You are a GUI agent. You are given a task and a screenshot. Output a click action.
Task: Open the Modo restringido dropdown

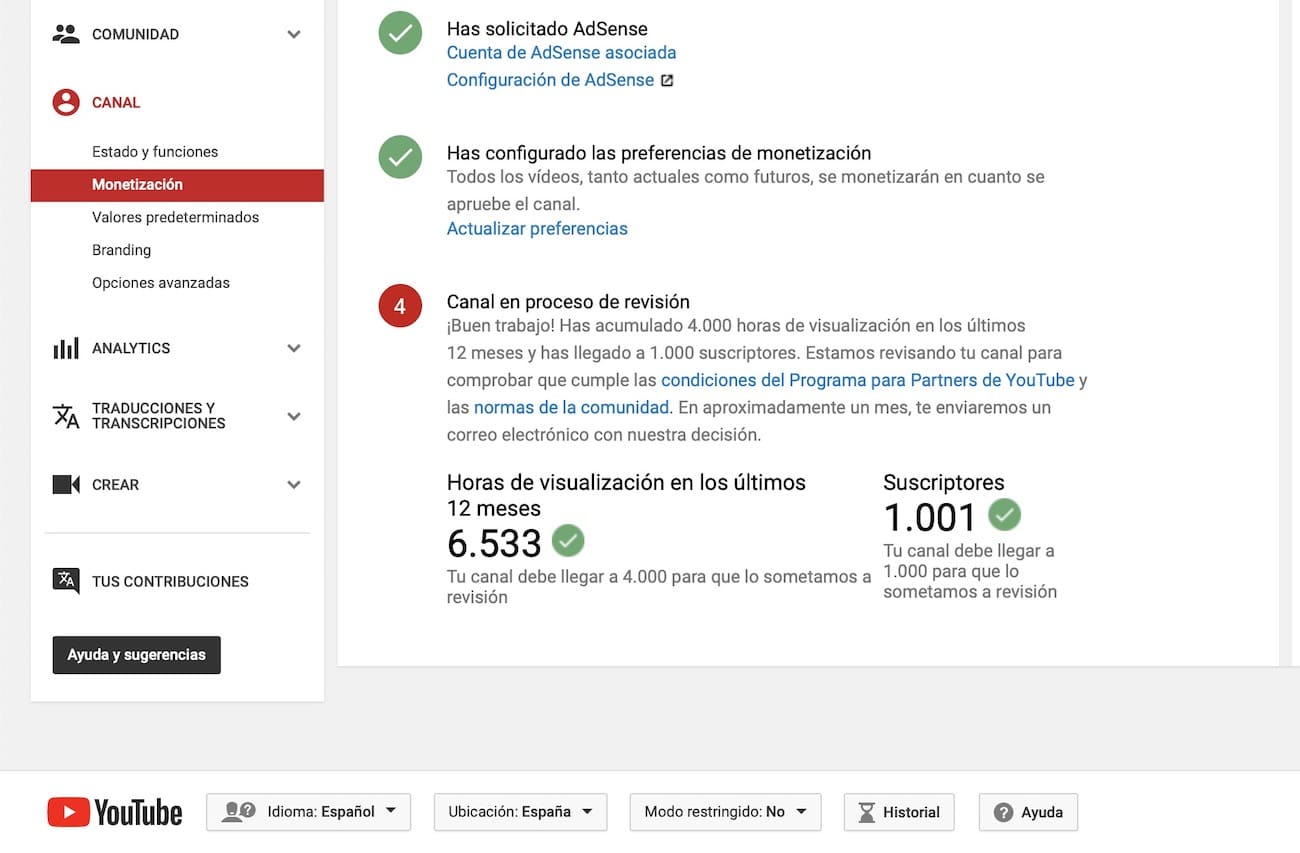724,812
